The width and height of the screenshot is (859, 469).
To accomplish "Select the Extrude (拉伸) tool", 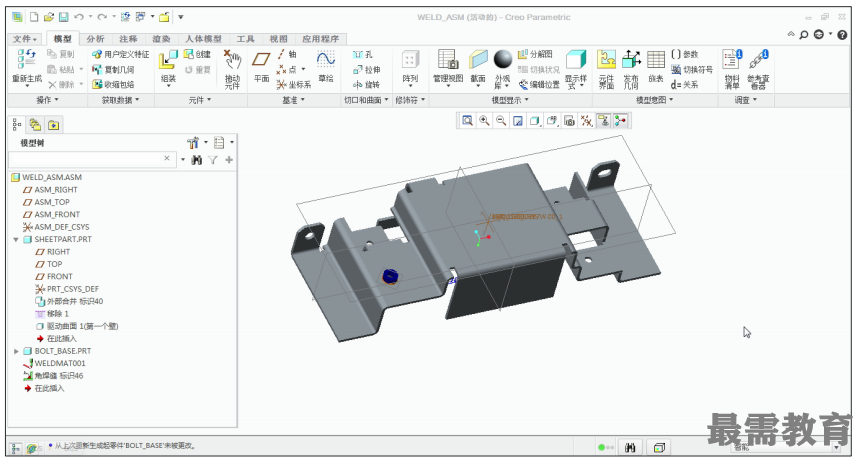I will pyautogui.click(x=366, y=70).
